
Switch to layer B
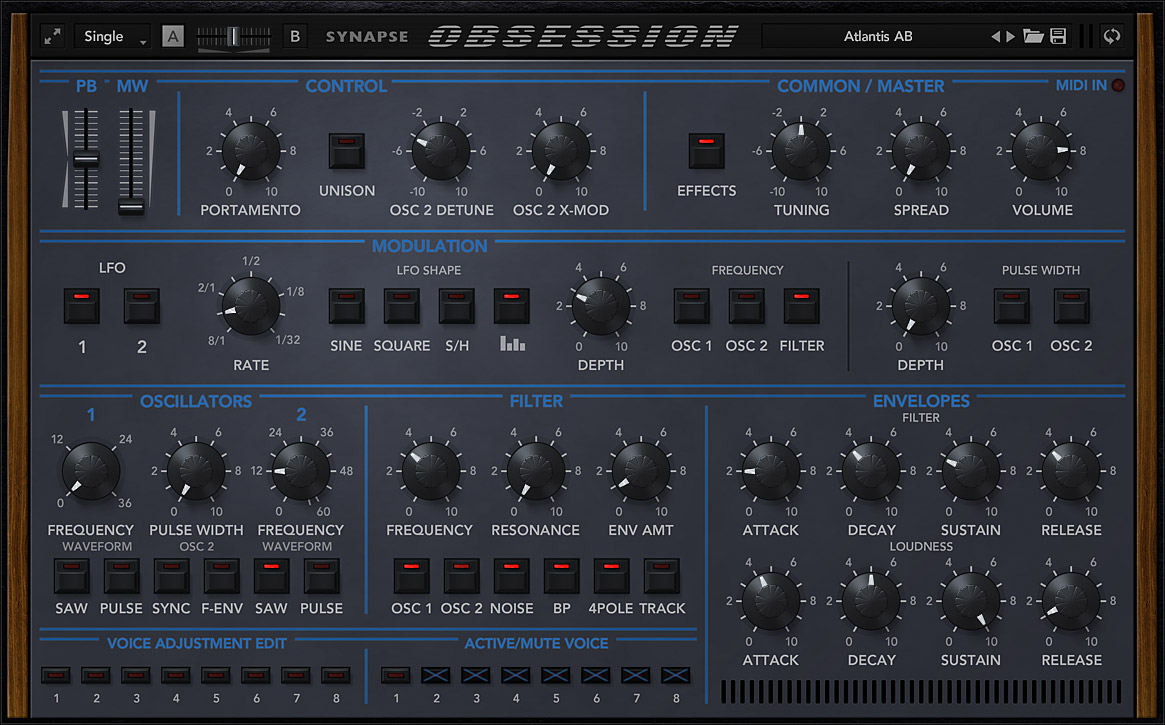(294, 35)
